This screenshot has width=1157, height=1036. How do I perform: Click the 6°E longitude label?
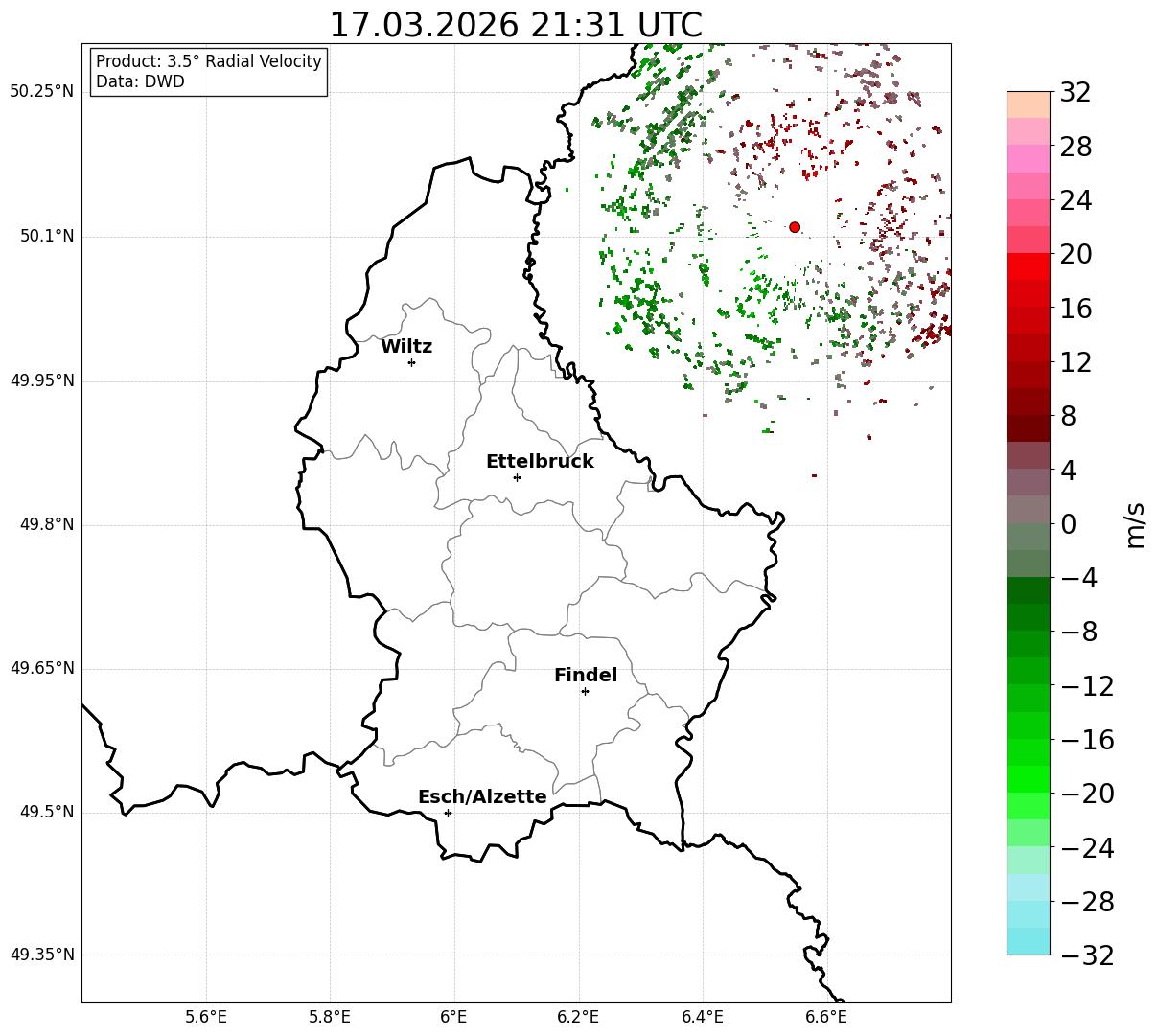pos(453,1017)
